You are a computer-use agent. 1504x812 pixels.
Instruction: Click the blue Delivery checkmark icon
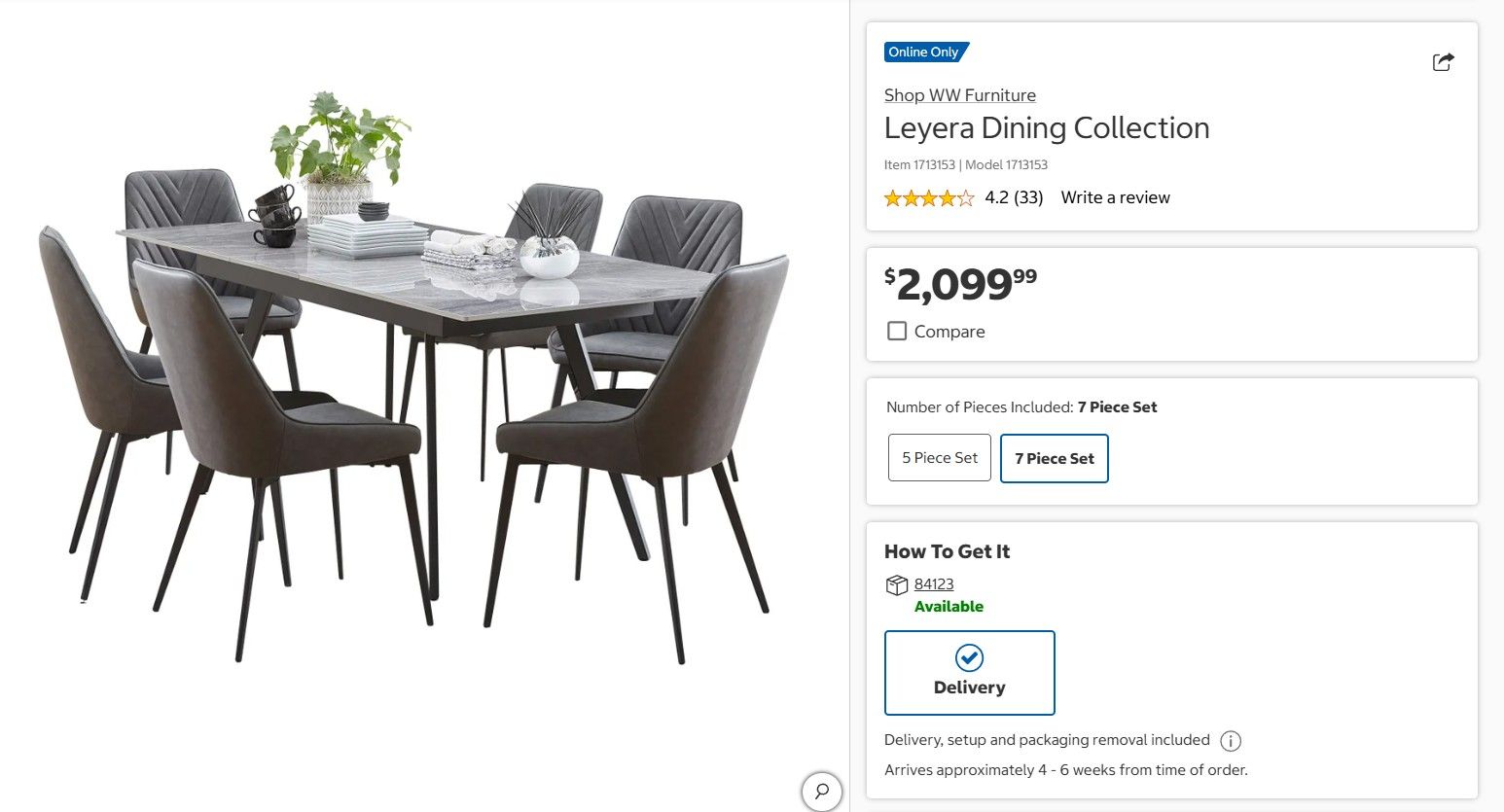[969, 658]
